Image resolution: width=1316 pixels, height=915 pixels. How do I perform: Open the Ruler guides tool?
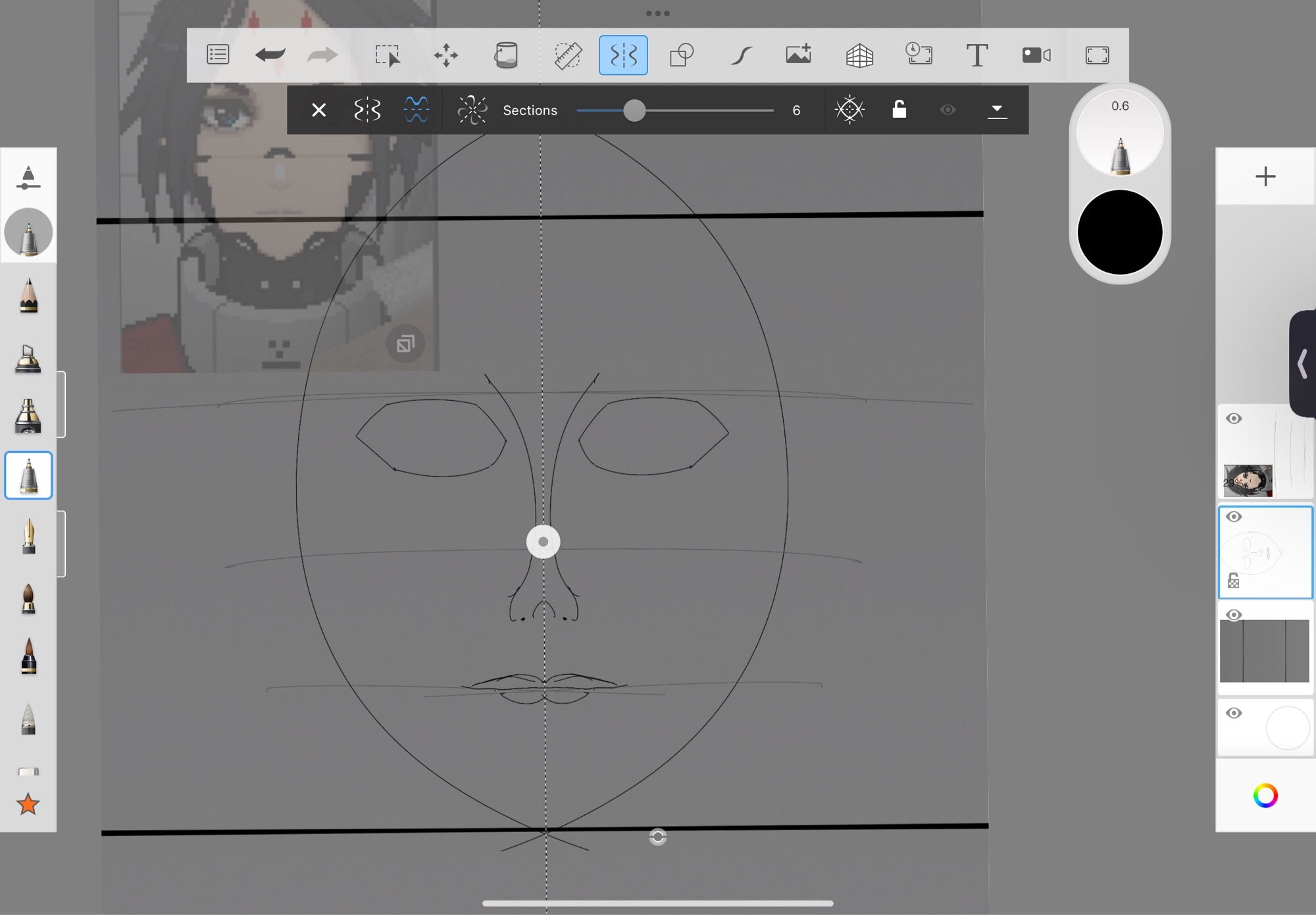(567, 55)
